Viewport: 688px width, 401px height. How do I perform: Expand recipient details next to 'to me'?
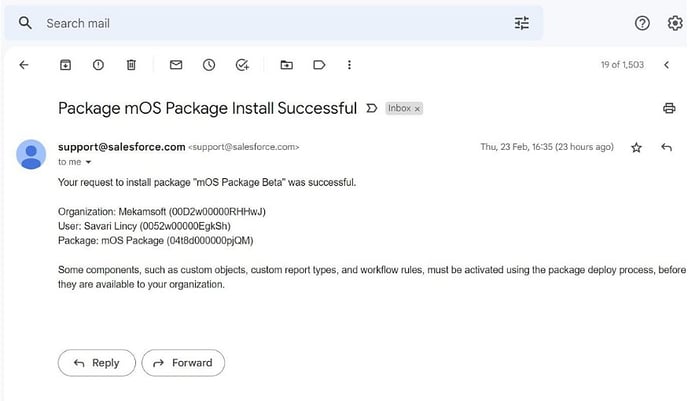coord(88,162)
